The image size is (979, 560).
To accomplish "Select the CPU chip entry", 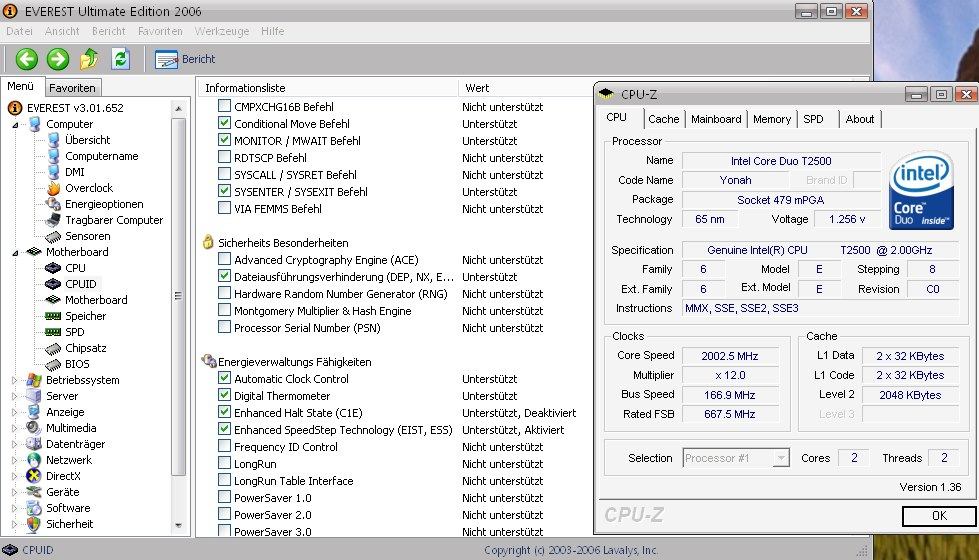I will [x=75, y=268].
